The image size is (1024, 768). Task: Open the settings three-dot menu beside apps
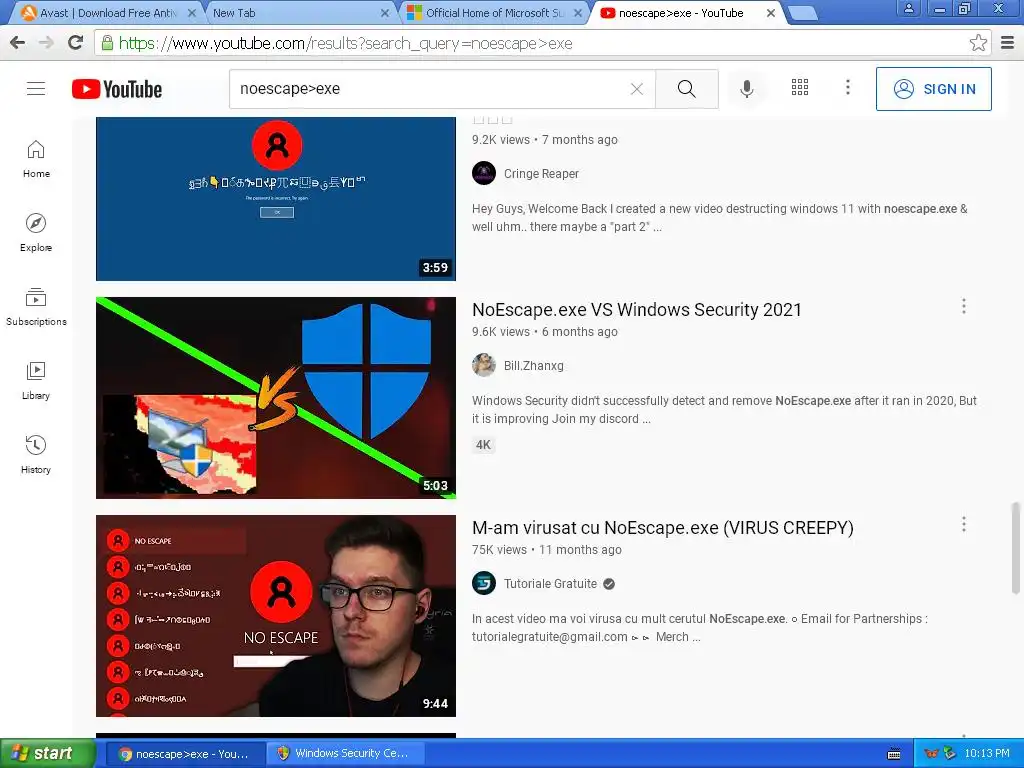848,87
